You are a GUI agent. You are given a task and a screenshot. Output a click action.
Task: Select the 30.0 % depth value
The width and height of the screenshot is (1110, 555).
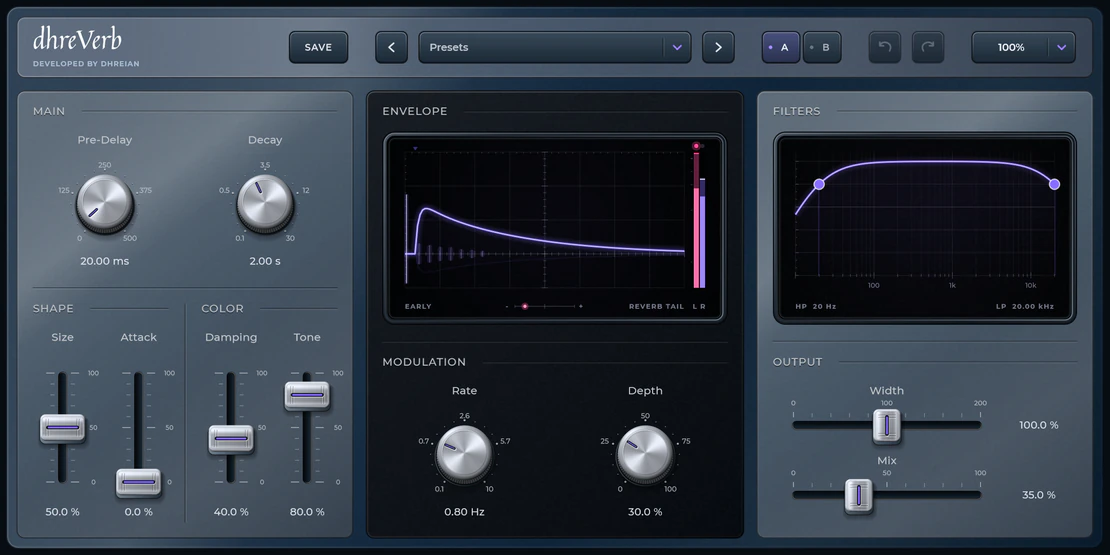pos(645,512)
